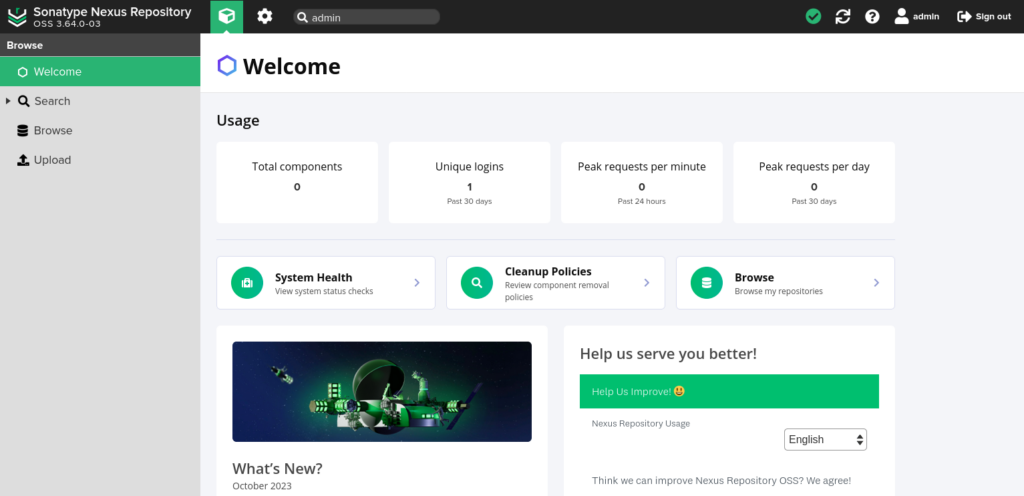Click the hexagon icon beside Welcome heading

click(x=227, y=66)
